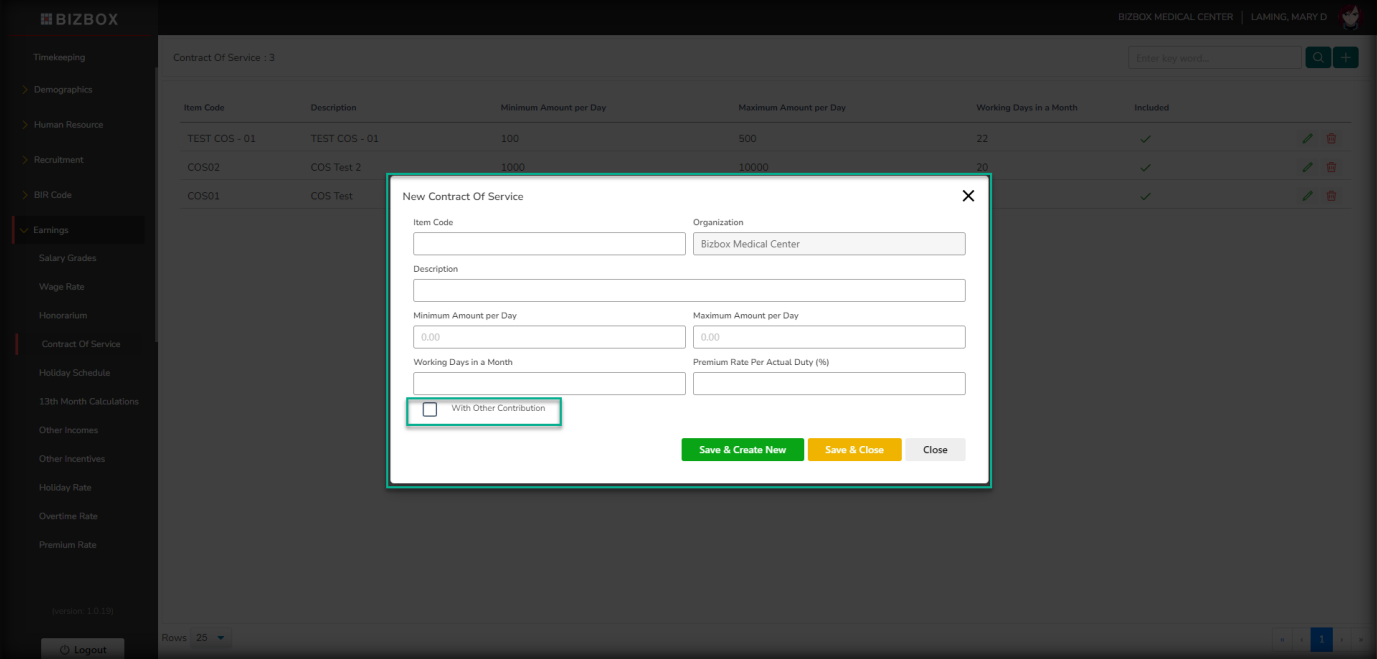Select Holiday Schedule in the sidebar
Viewport: 1377px width, 659px height.
[x=74, y=373]
